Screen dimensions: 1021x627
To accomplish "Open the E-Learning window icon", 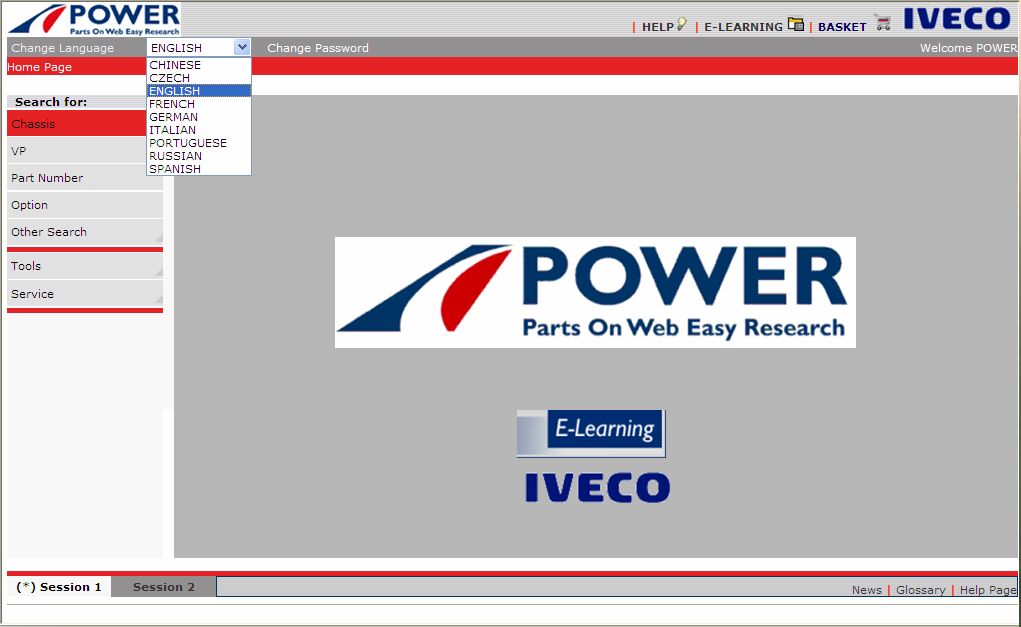I will click(x=795, y=24).
